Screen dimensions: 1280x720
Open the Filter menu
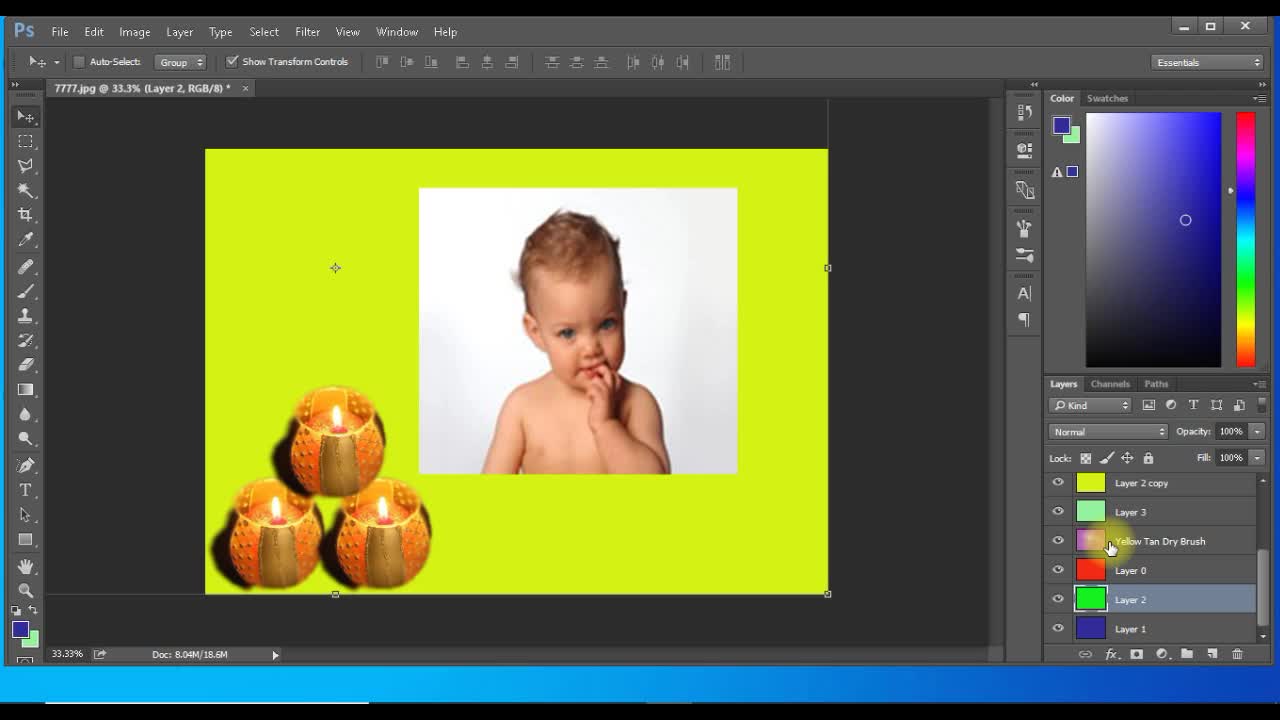[x=307, y=32]
